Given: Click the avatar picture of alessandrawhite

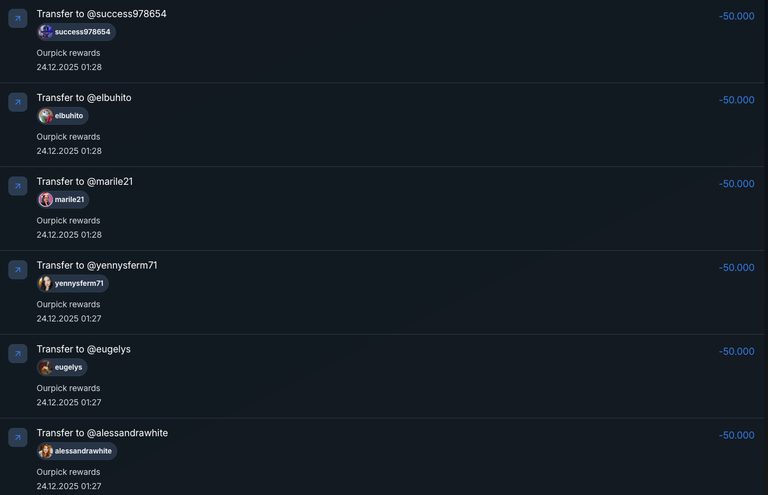Looking at the screenshot, I should point(46,452).
